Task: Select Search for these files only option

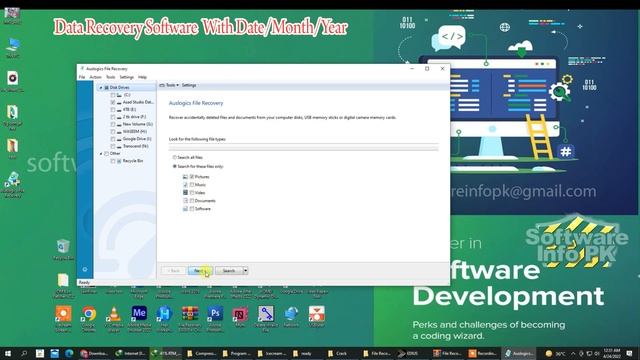Action: click(175, 167)
